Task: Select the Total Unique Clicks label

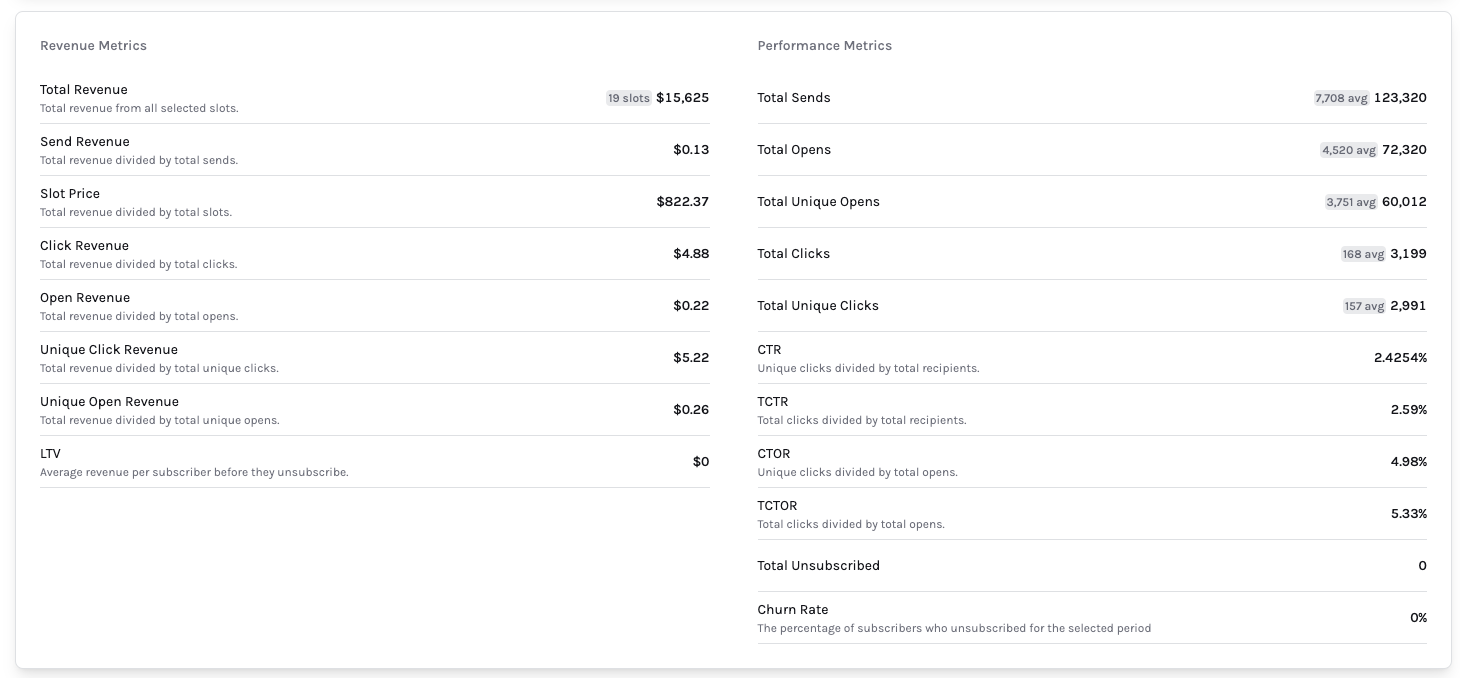Action: pyautogui.click(x=818, y=306)
